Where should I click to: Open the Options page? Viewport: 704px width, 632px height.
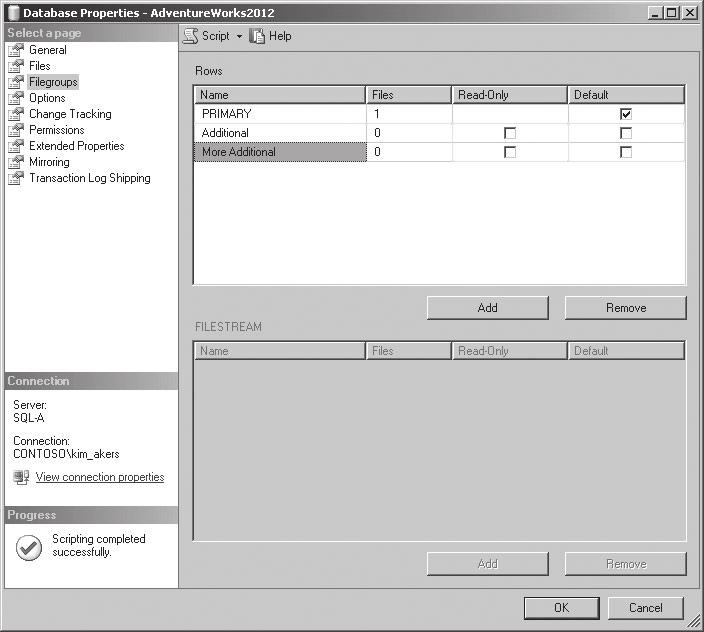[47, 98]
